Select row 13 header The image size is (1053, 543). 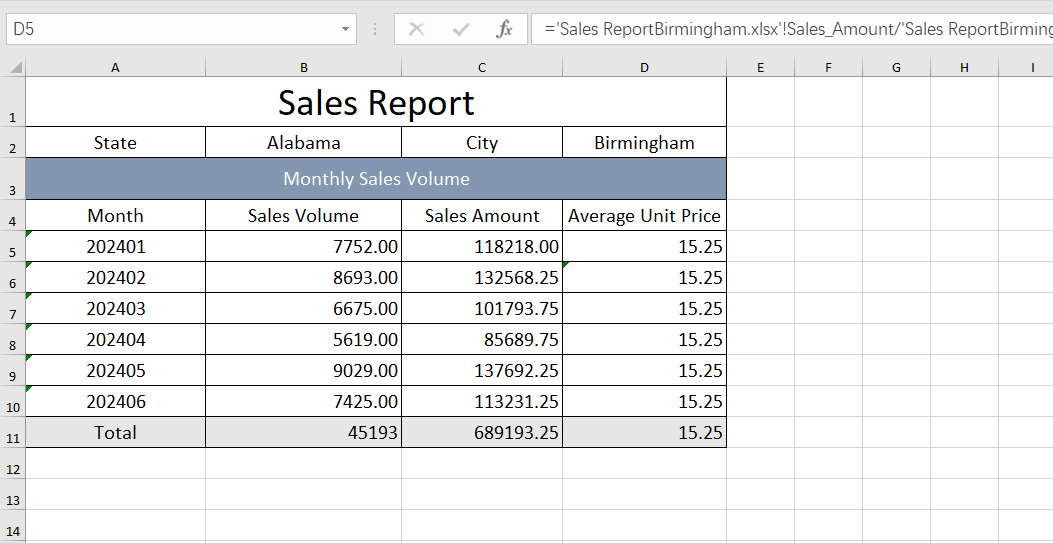tap(13, 494)
